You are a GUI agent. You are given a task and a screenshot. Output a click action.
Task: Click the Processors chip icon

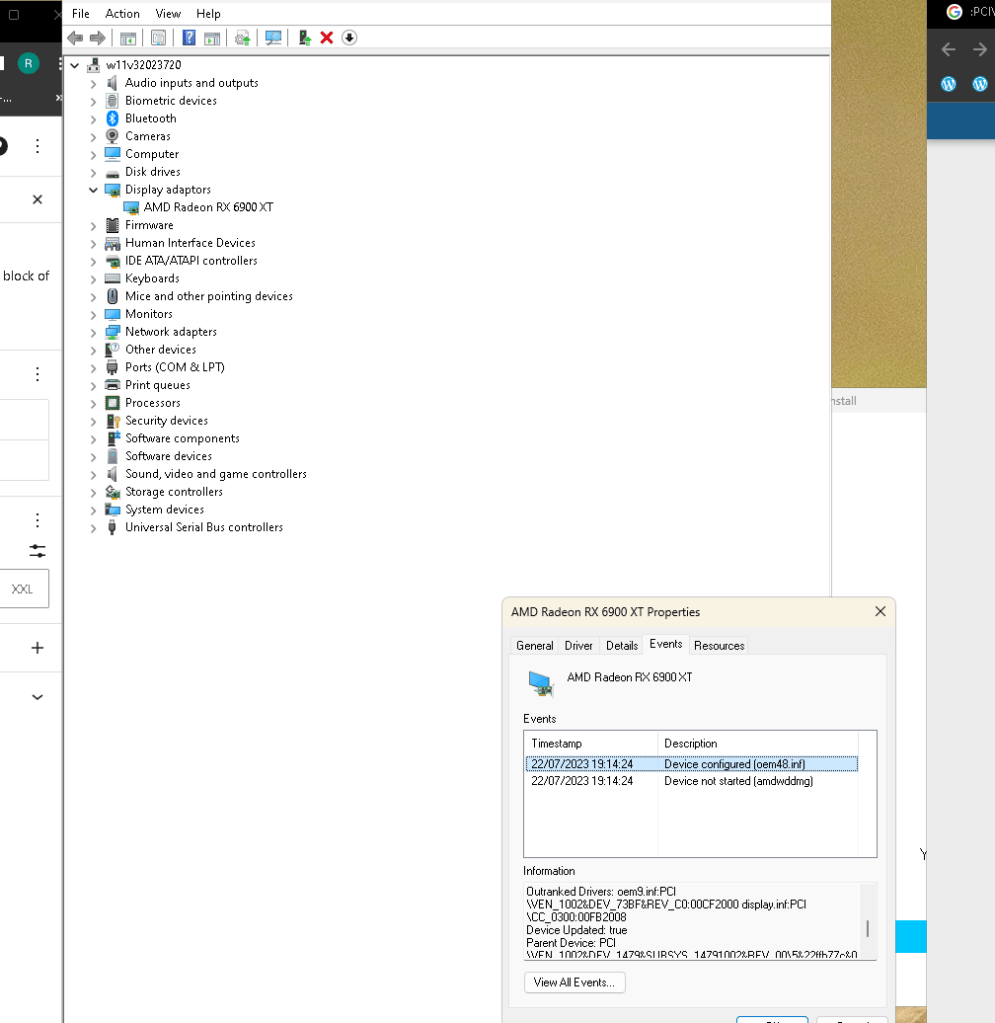[112, 403]
